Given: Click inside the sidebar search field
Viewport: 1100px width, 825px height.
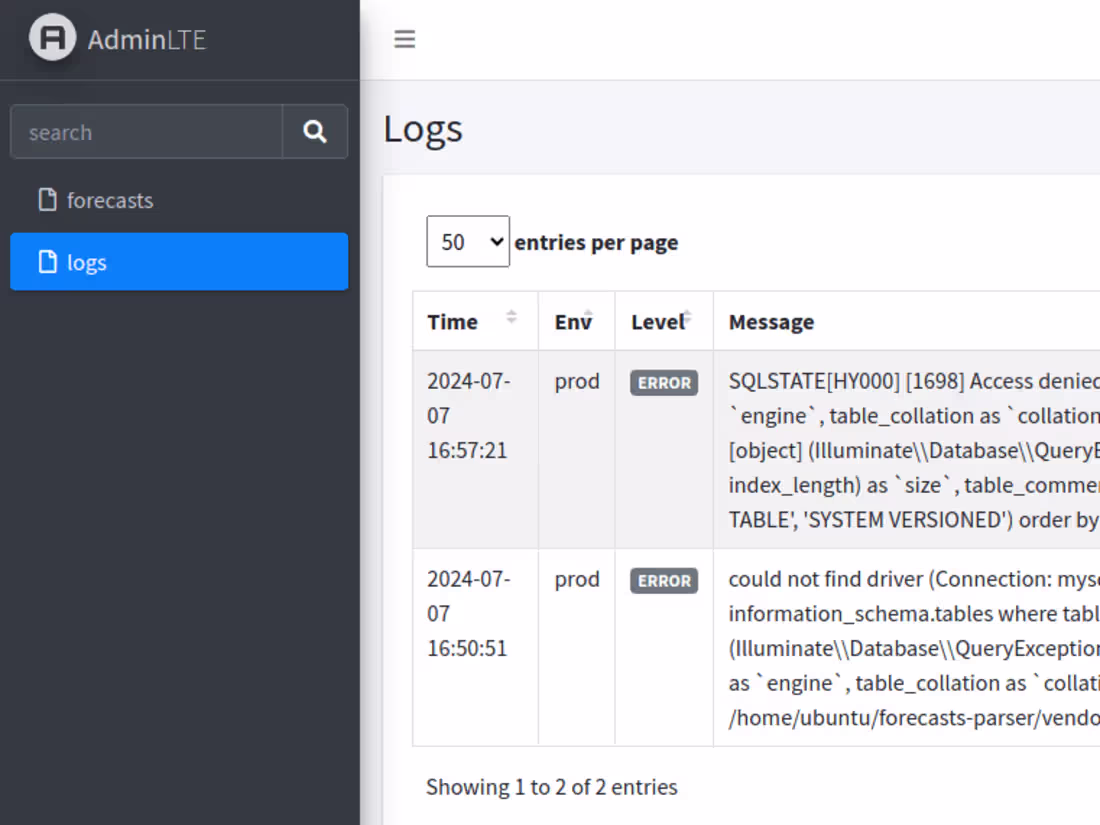Looking at the screenshot, I should 145,131.
